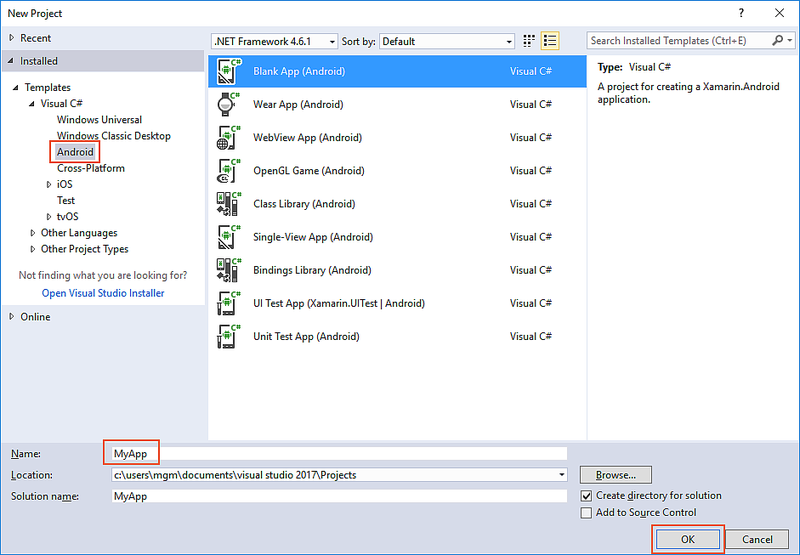This screenshot has width=800, height=555.
Task: Open search options dropdown arrow
Action: tap(790, 40)
